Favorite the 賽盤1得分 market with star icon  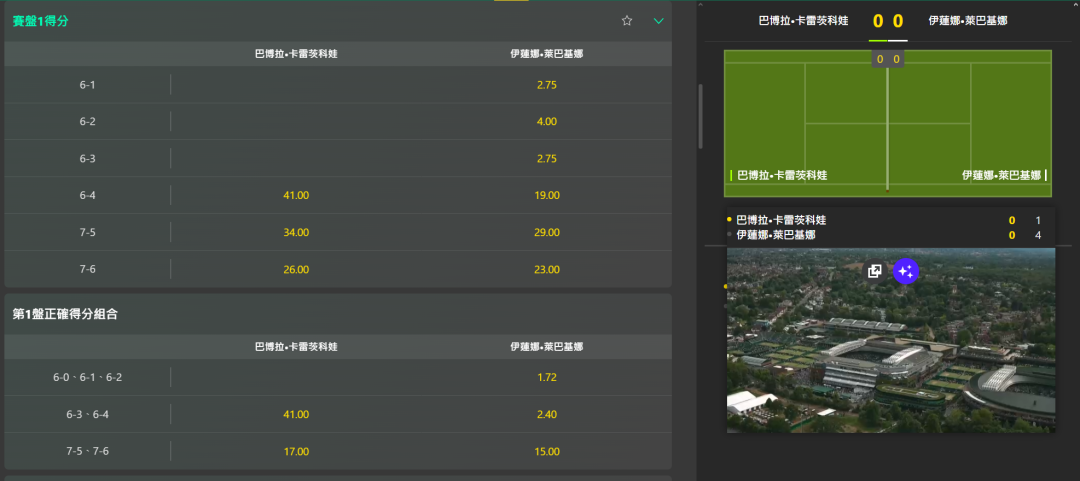tap(627, 21)
